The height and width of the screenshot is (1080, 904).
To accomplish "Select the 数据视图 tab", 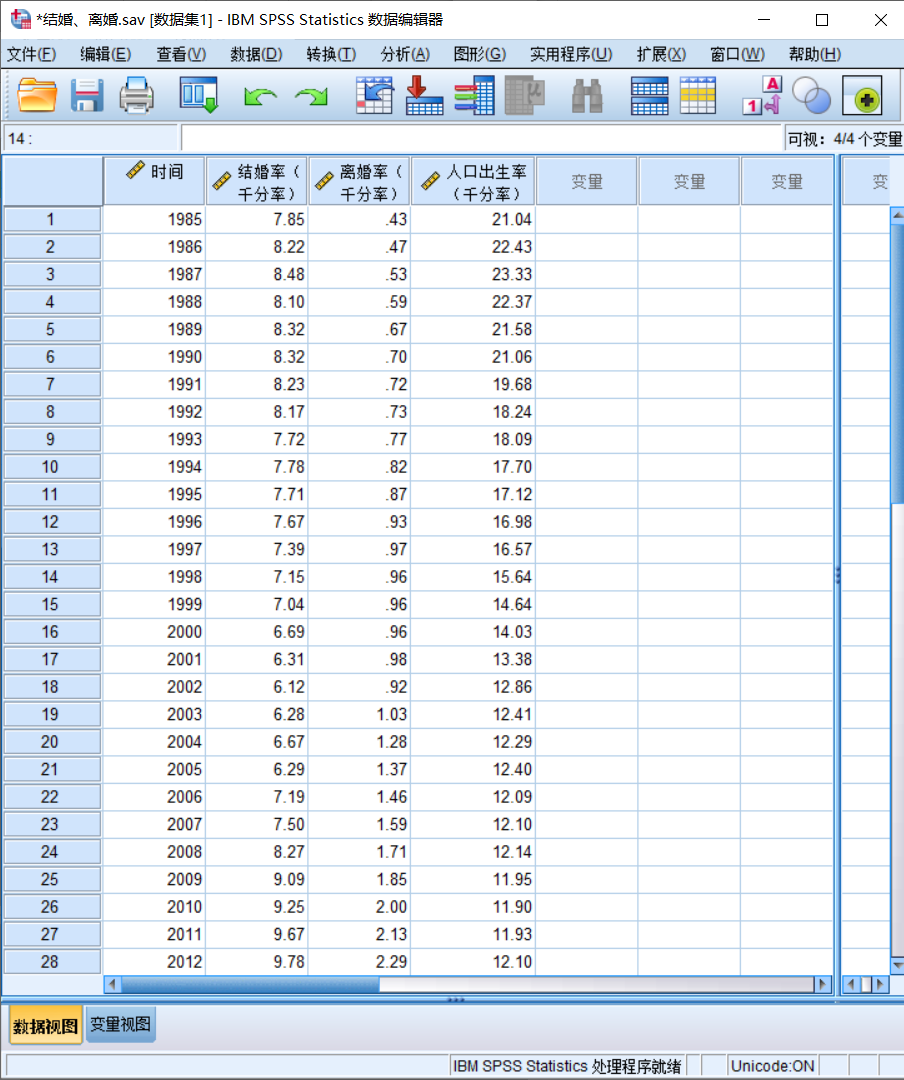I will [45, 1025].
